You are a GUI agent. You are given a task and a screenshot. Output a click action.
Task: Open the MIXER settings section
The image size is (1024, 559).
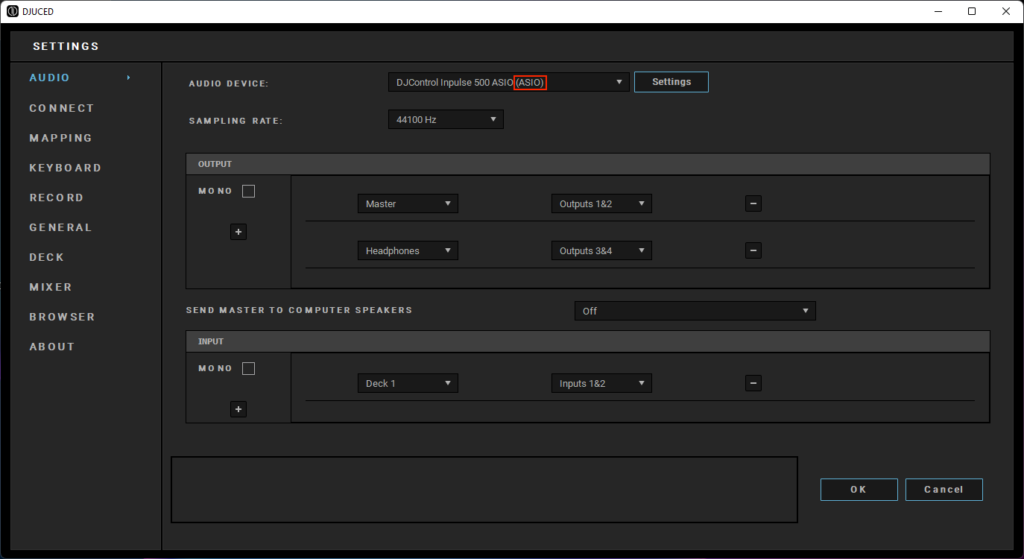pyautogui.click(x=50, y=287)
